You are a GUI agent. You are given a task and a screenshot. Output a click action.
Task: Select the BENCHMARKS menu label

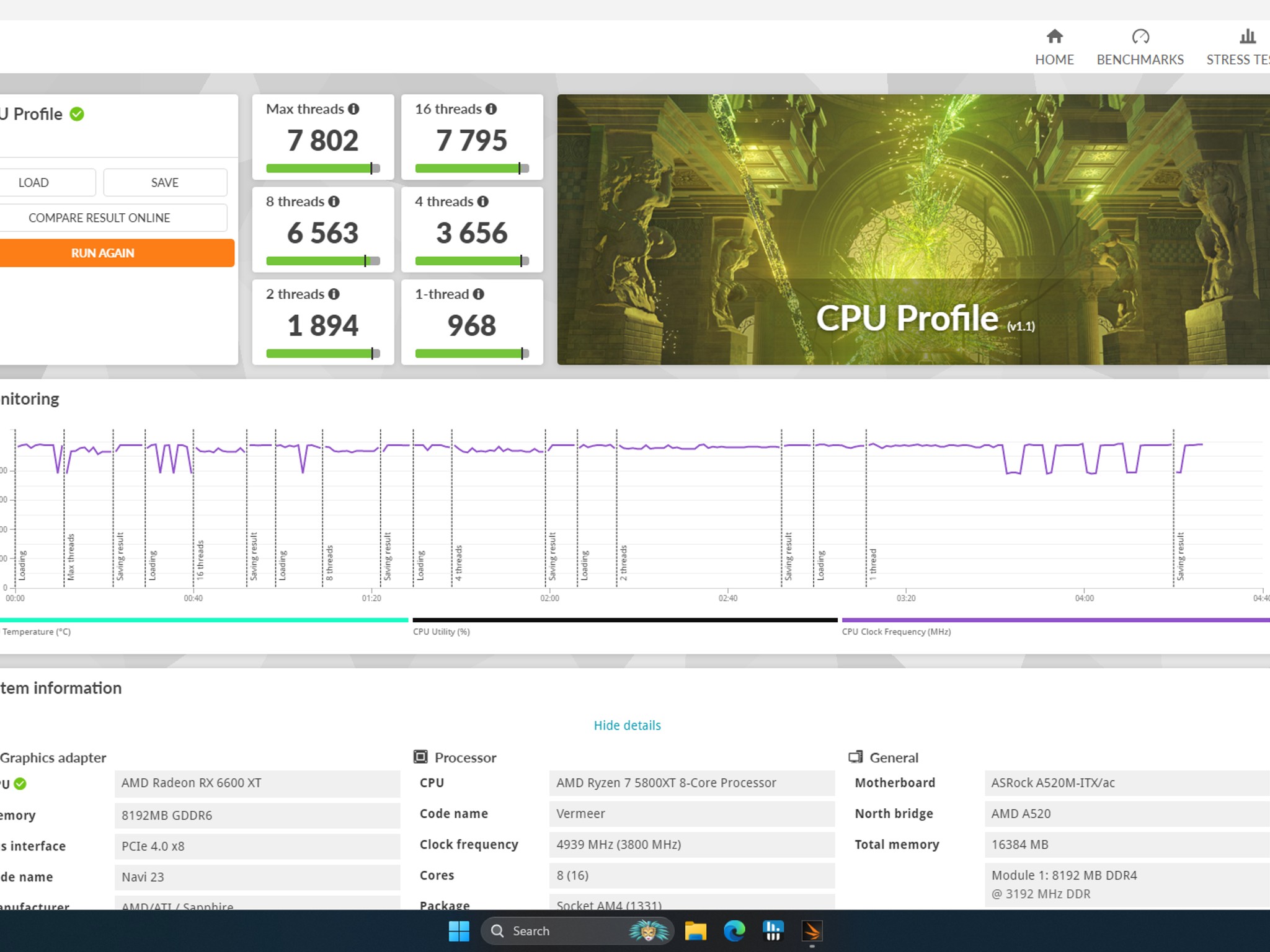pos(1140,59)
